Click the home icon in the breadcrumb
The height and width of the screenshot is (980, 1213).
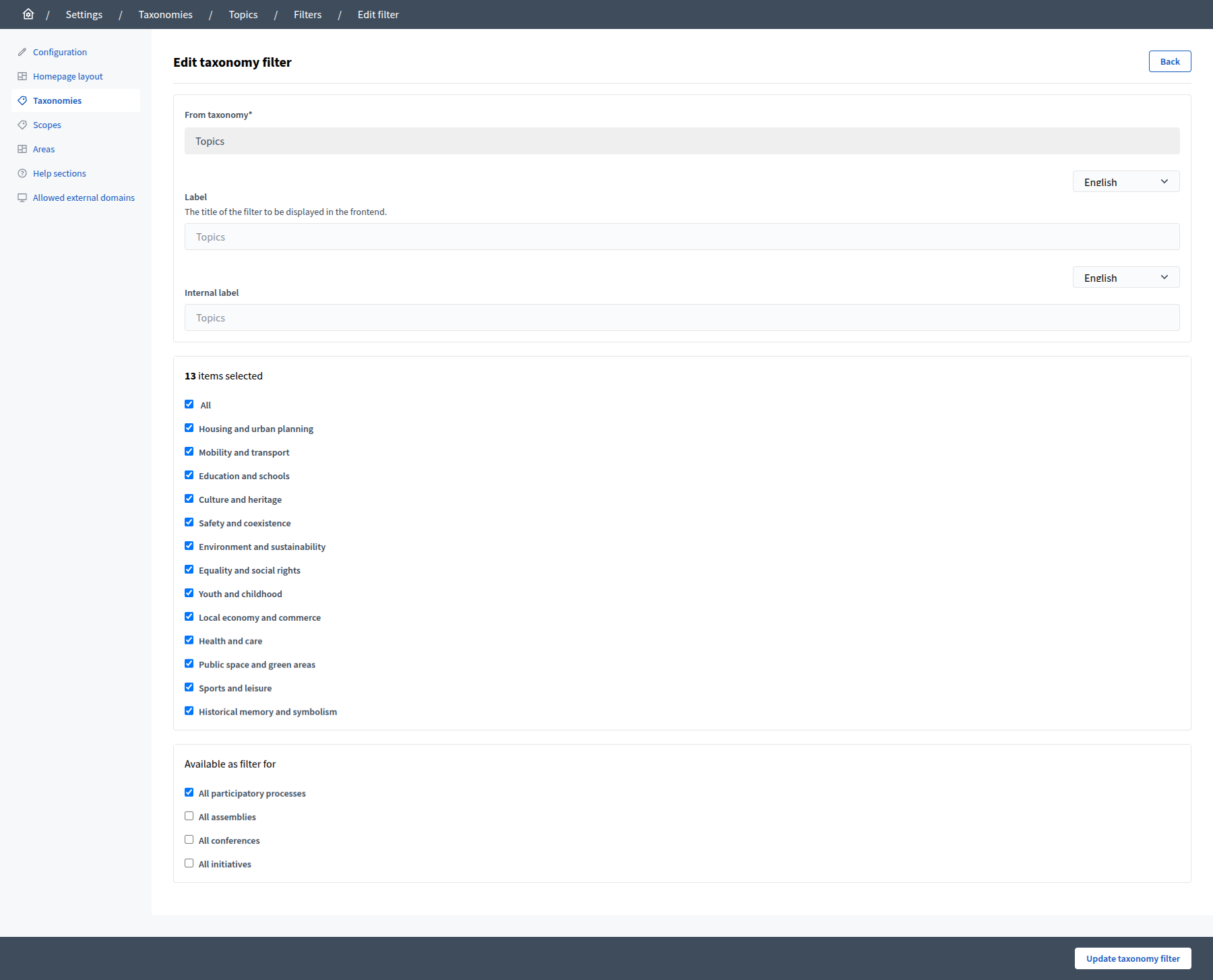click(28, 14)
